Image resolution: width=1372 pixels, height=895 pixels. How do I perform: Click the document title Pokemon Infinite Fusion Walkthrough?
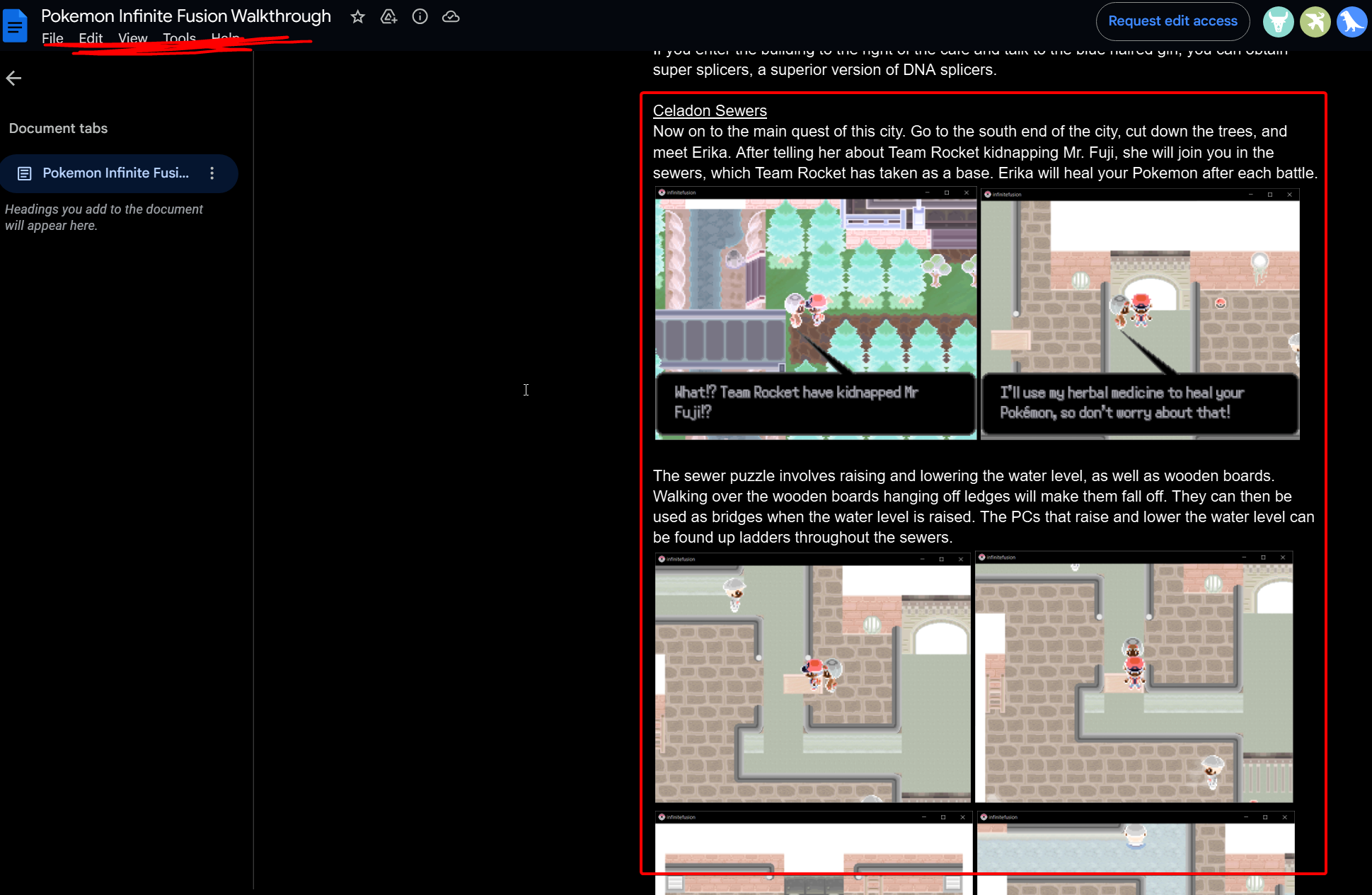186,16
